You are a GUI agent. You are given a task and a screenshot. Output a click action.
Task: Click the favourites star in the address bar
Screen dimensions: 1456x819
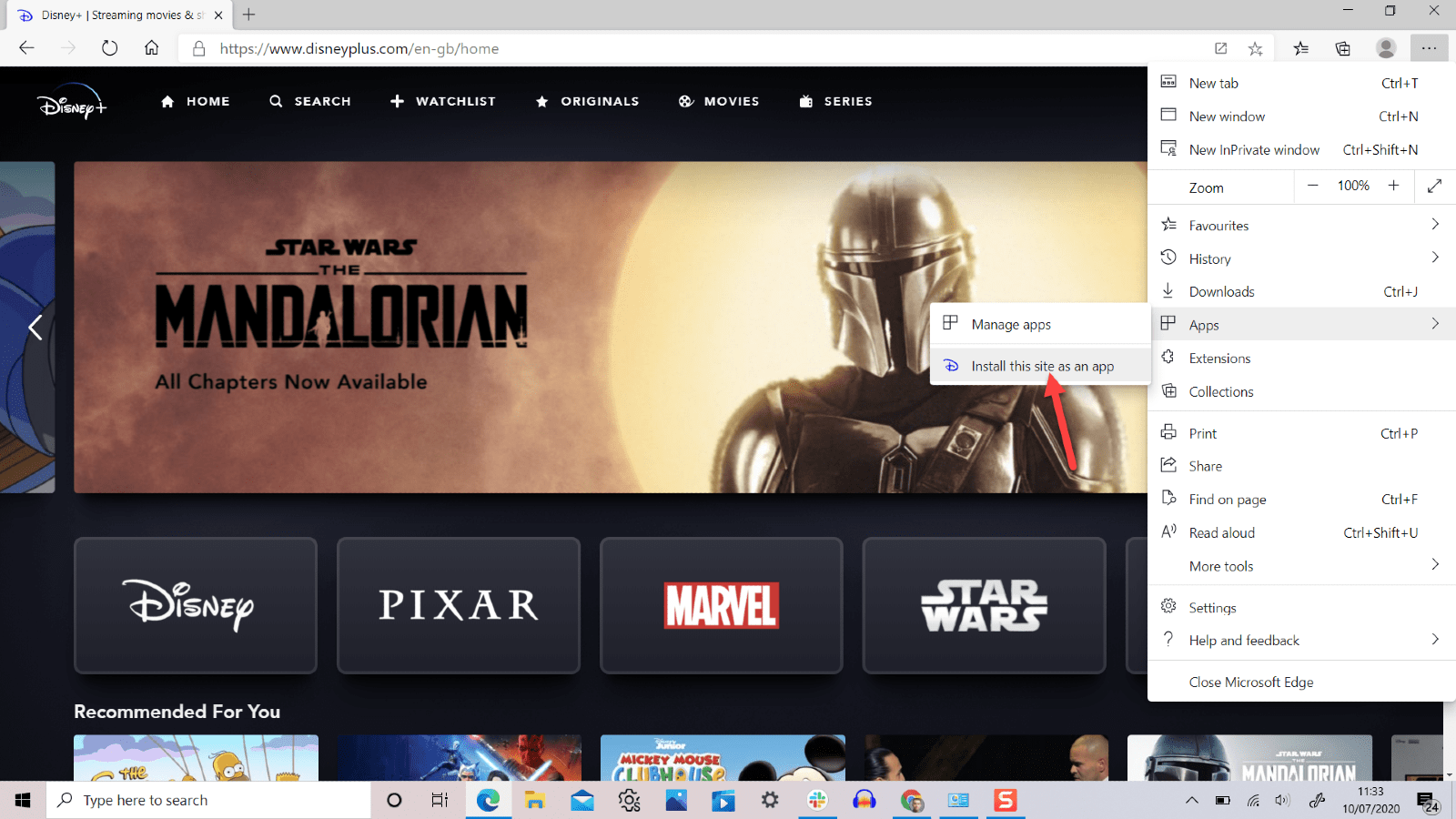1256,48
